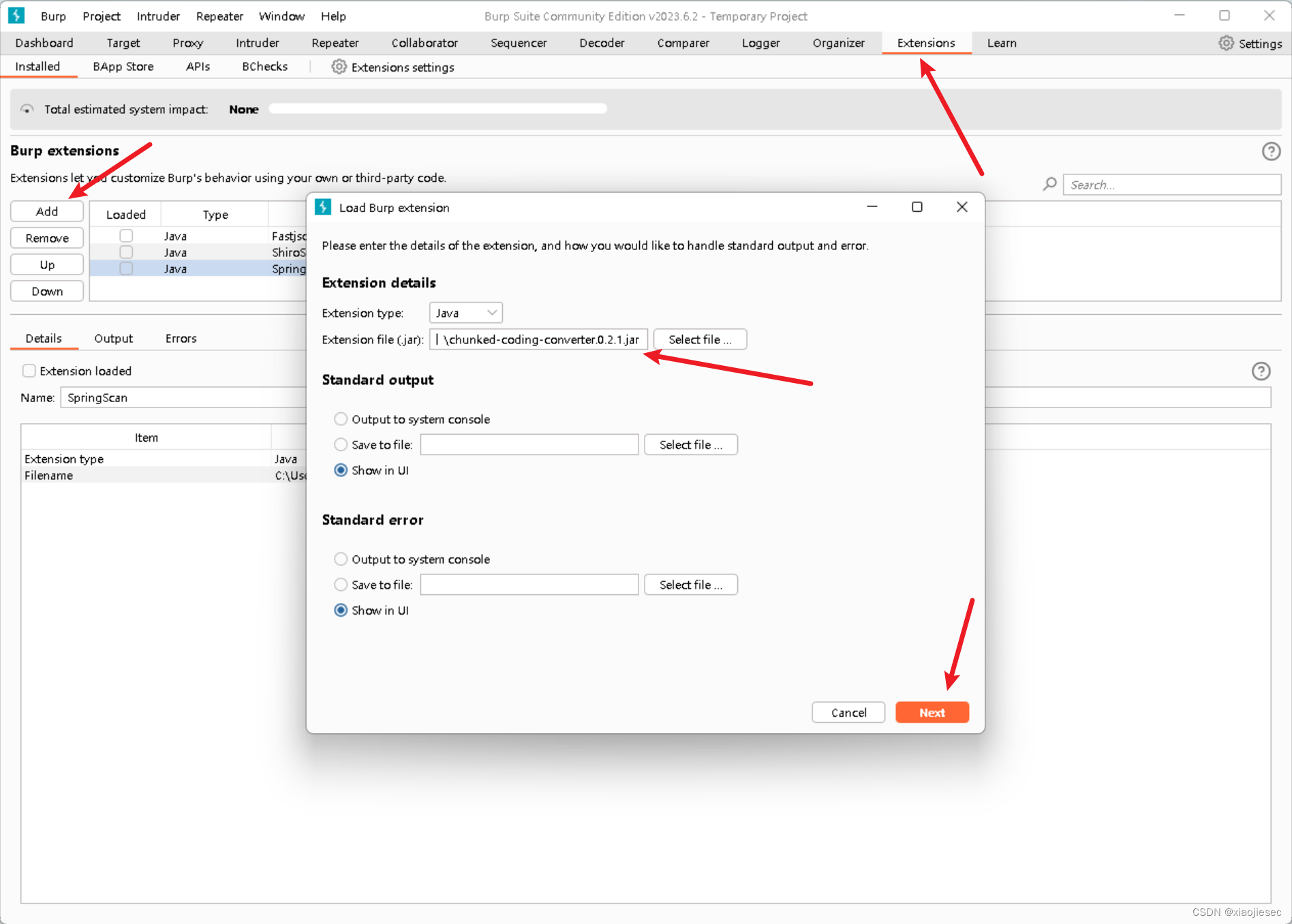Click the Type column header

pyautogui.click(x=215, y=215)
